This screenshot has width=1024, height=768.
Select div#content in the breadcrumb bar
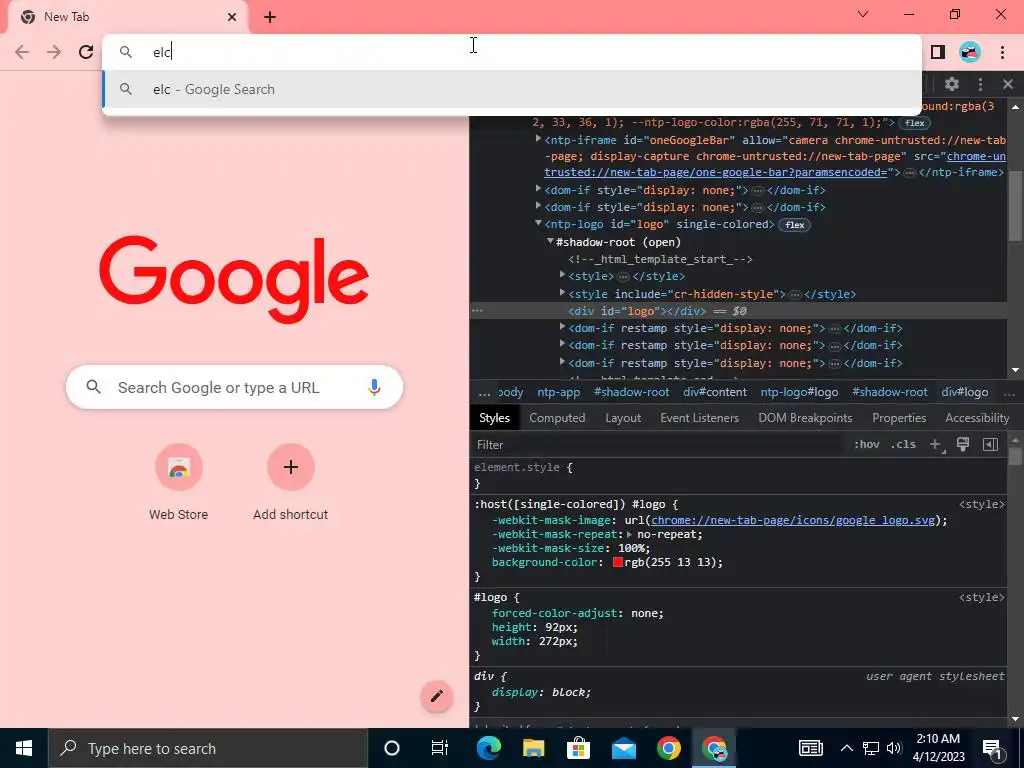coord(715,392)
